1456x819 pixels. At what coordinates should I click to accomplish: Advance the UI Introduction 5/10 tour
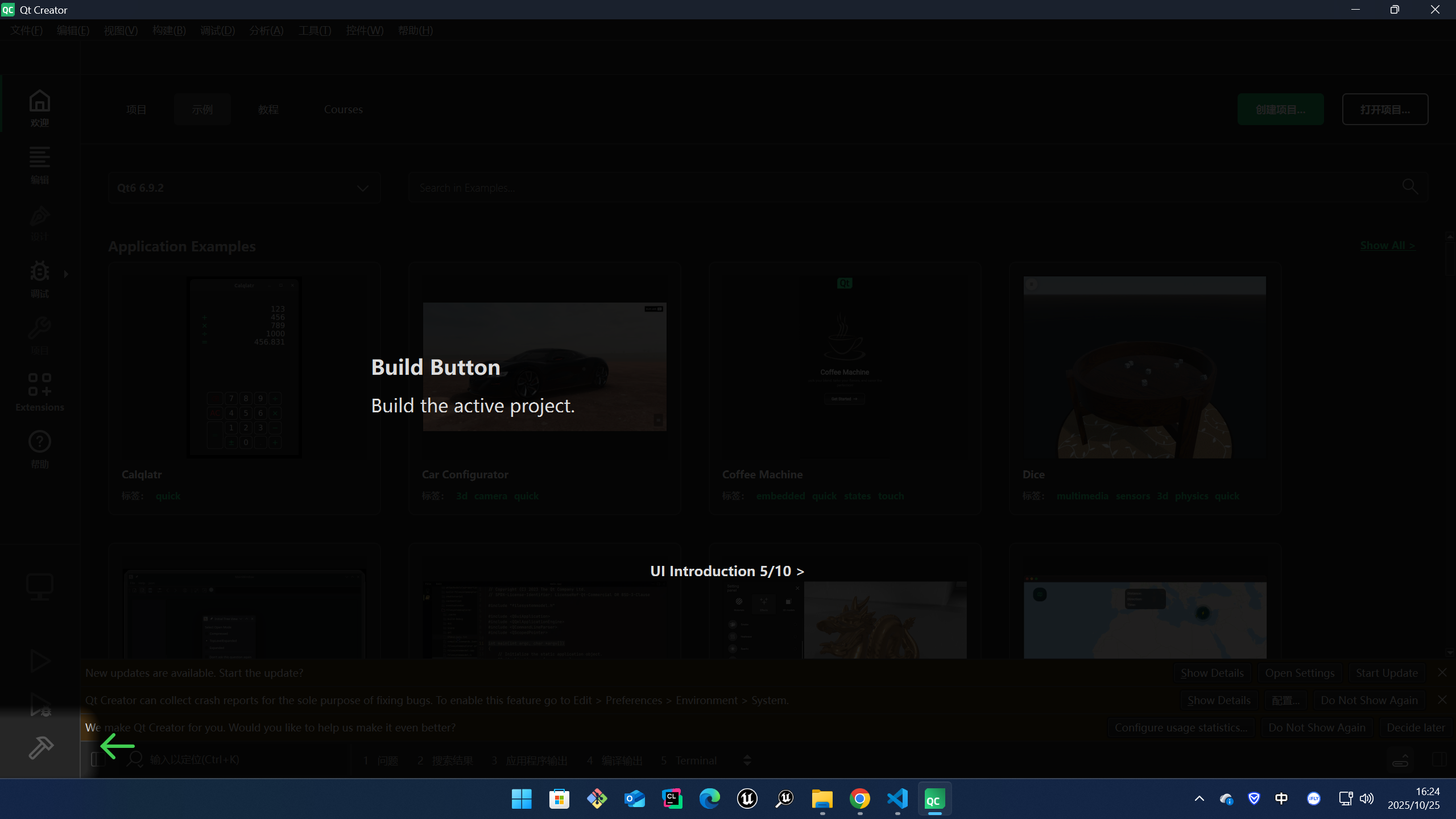(727, 571)
